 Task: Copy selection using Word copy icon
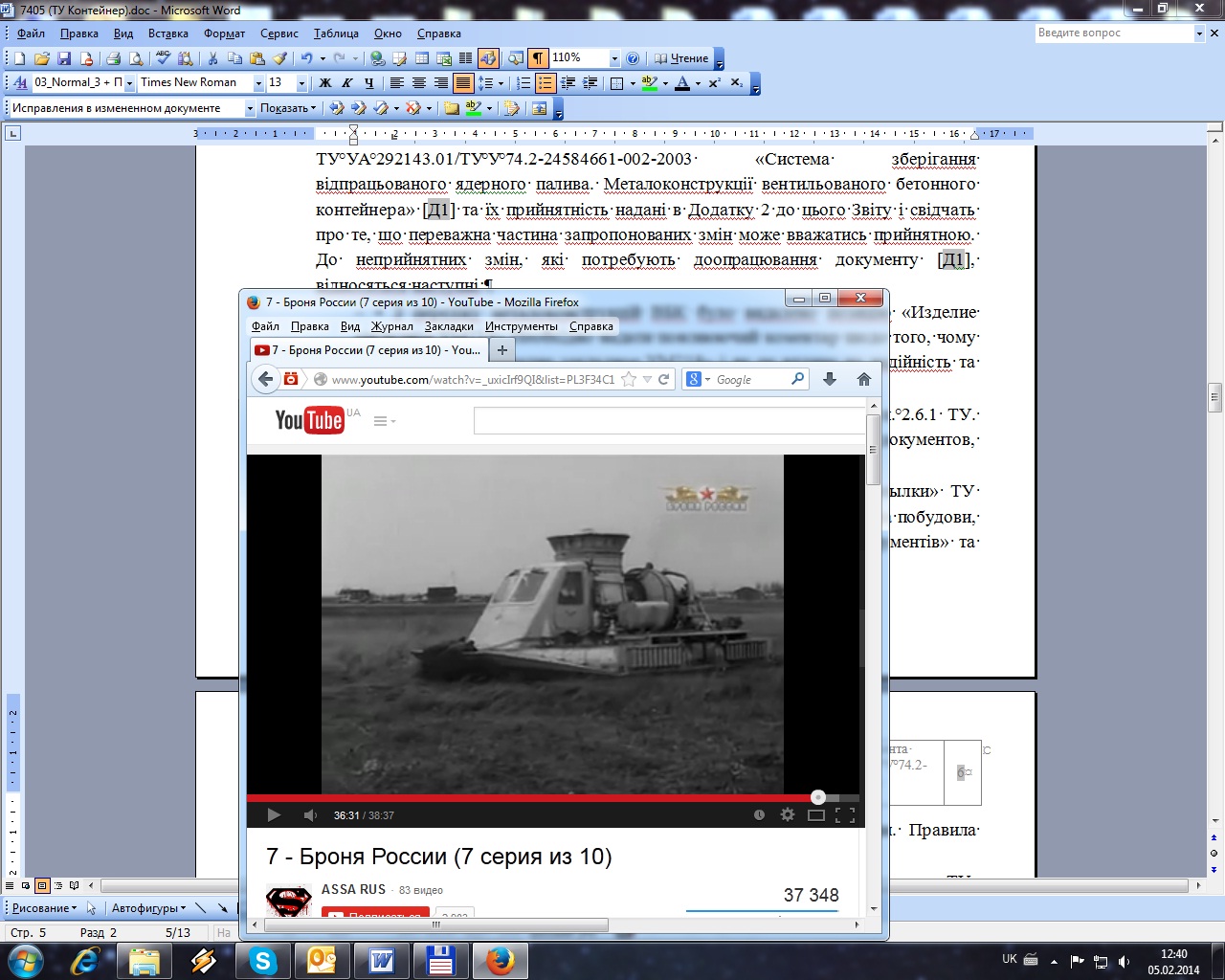(234, 58)
